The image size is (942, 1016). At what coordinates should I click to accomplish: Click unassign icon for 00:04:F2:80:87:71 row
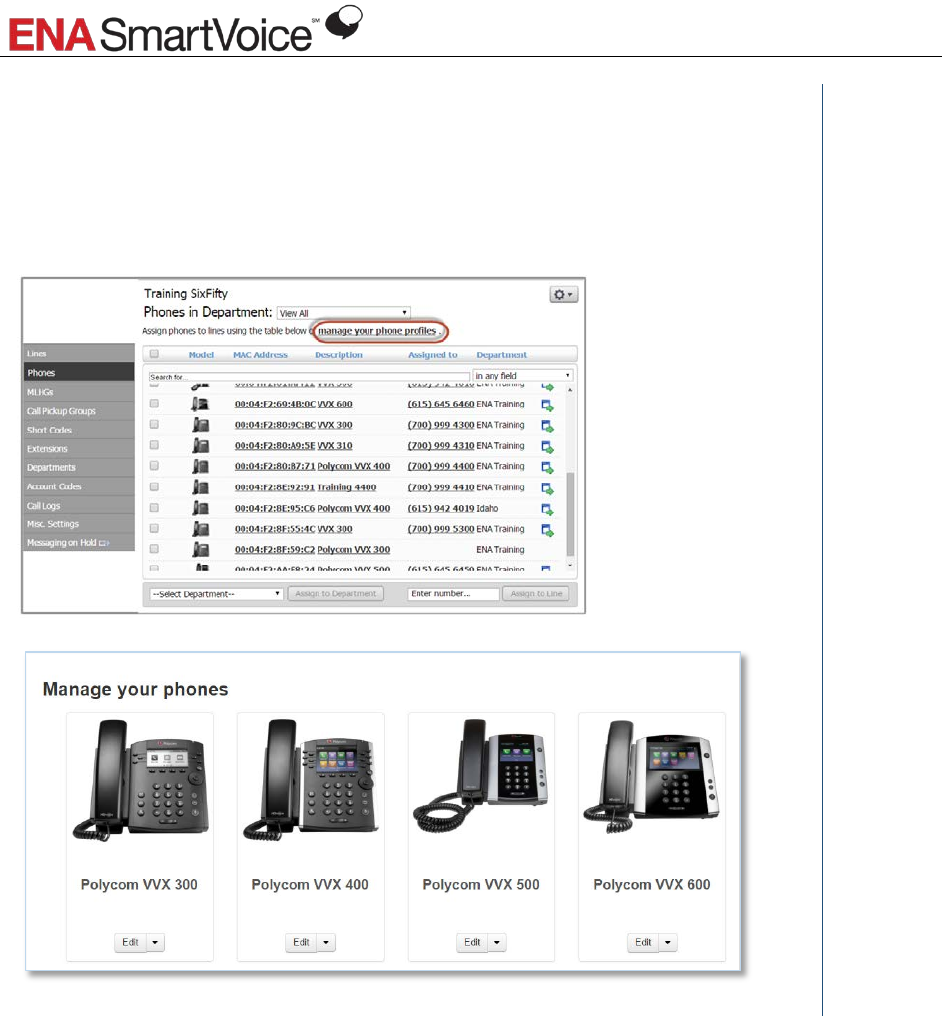click(547, 468)
